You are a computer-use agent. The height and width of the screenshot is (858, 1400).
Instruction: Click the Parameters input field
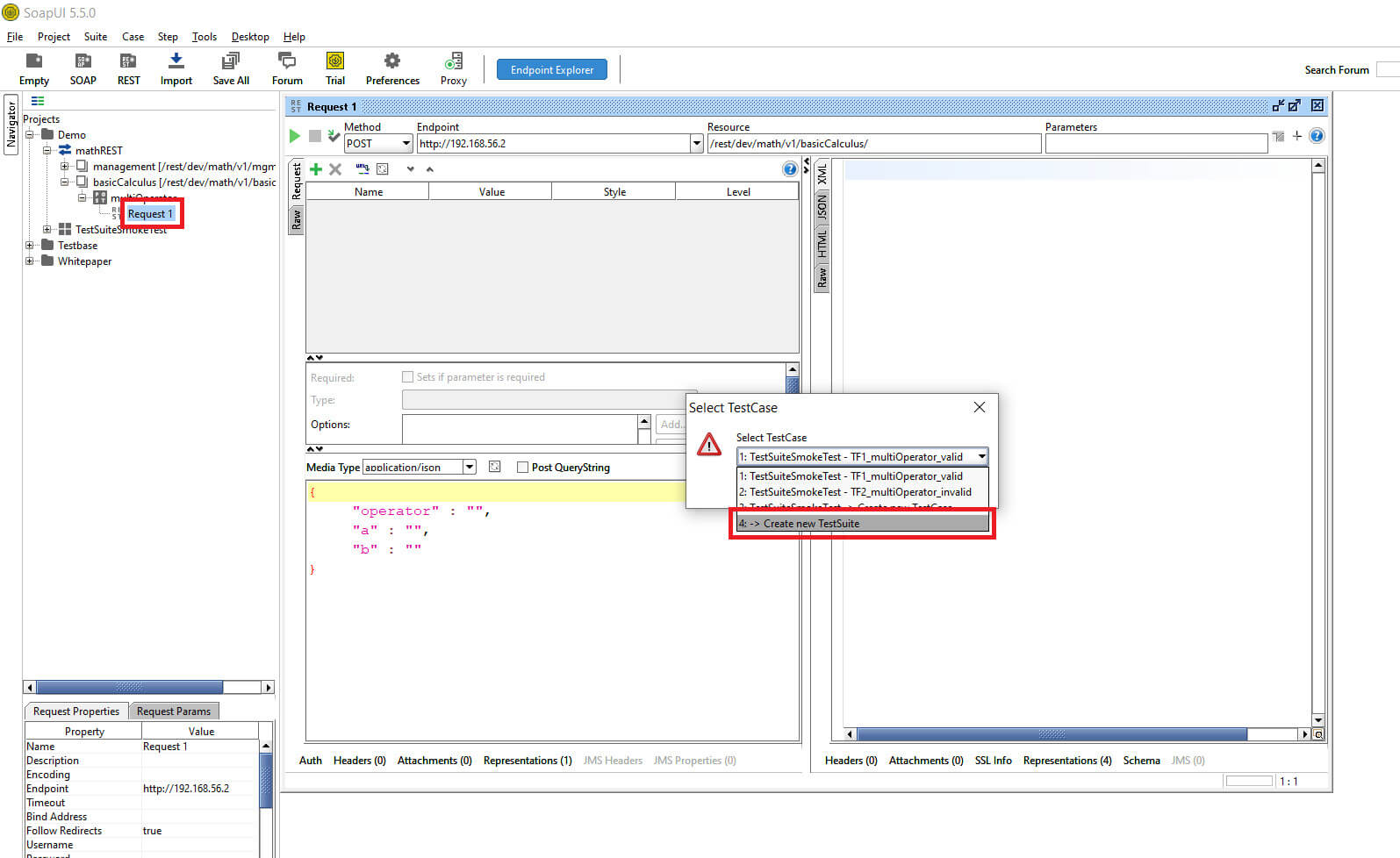[x=1156, y=143]
